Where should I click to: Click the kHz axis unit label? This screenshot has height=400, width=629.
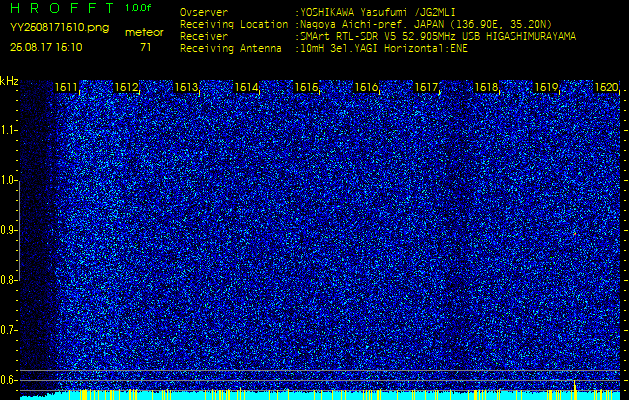9,81
